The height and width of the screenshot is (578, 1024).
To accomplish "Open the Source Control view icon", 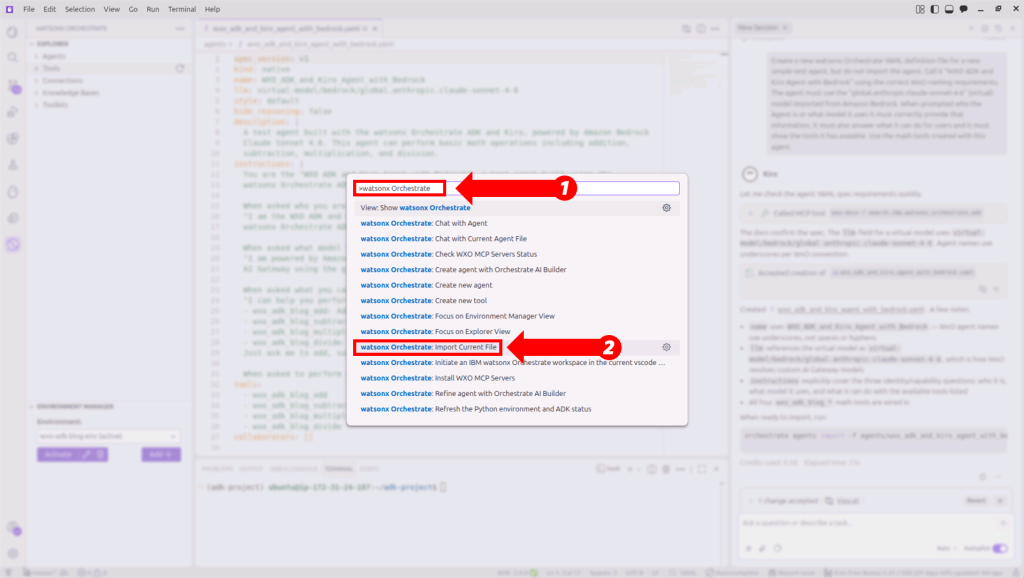I will coord(12,85).
